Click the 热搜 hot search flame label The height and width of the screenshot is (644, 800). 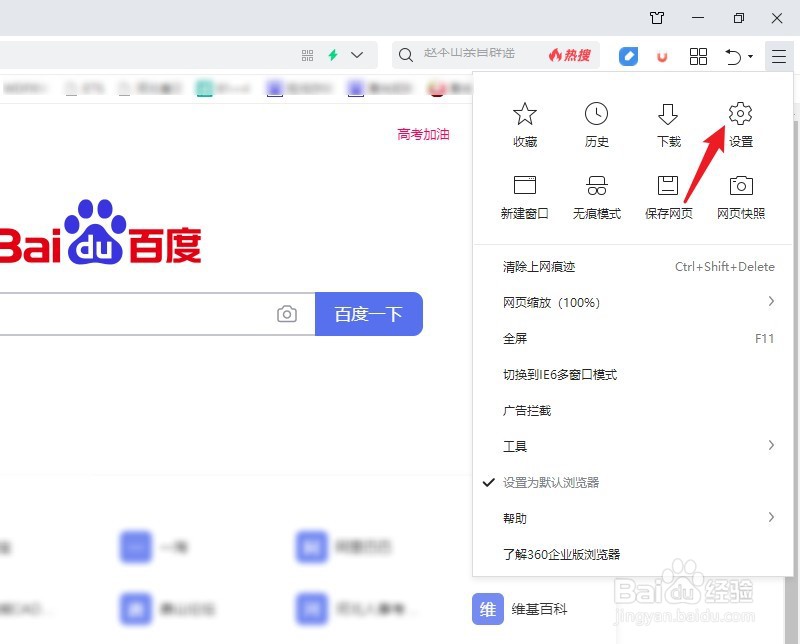point(569,55)
